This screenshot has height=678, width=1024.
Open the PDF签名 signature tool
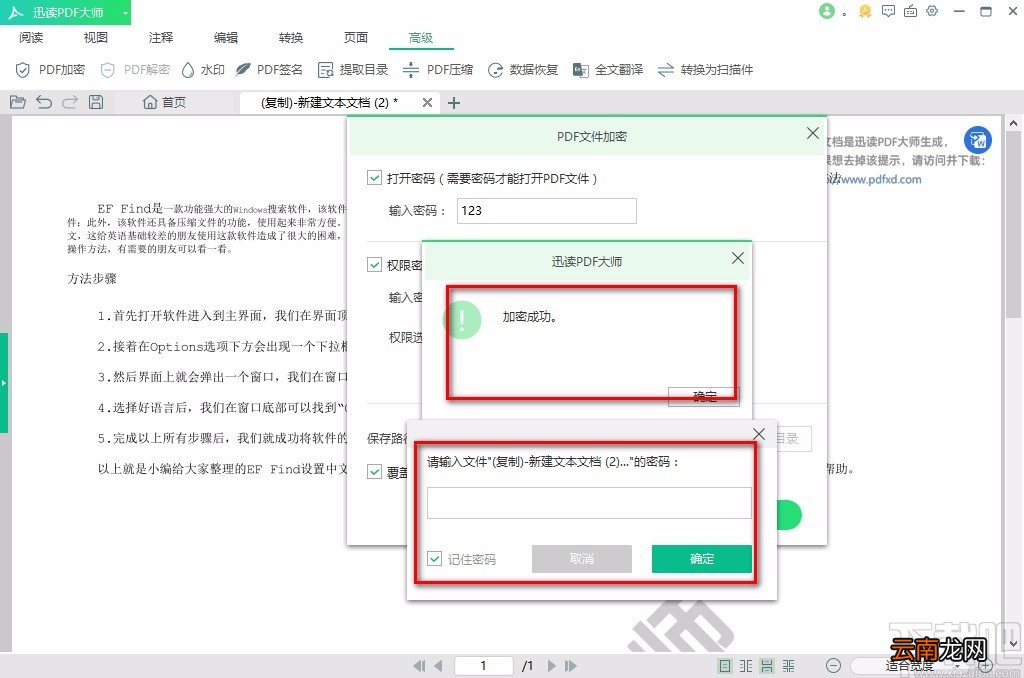pos(269,70)
